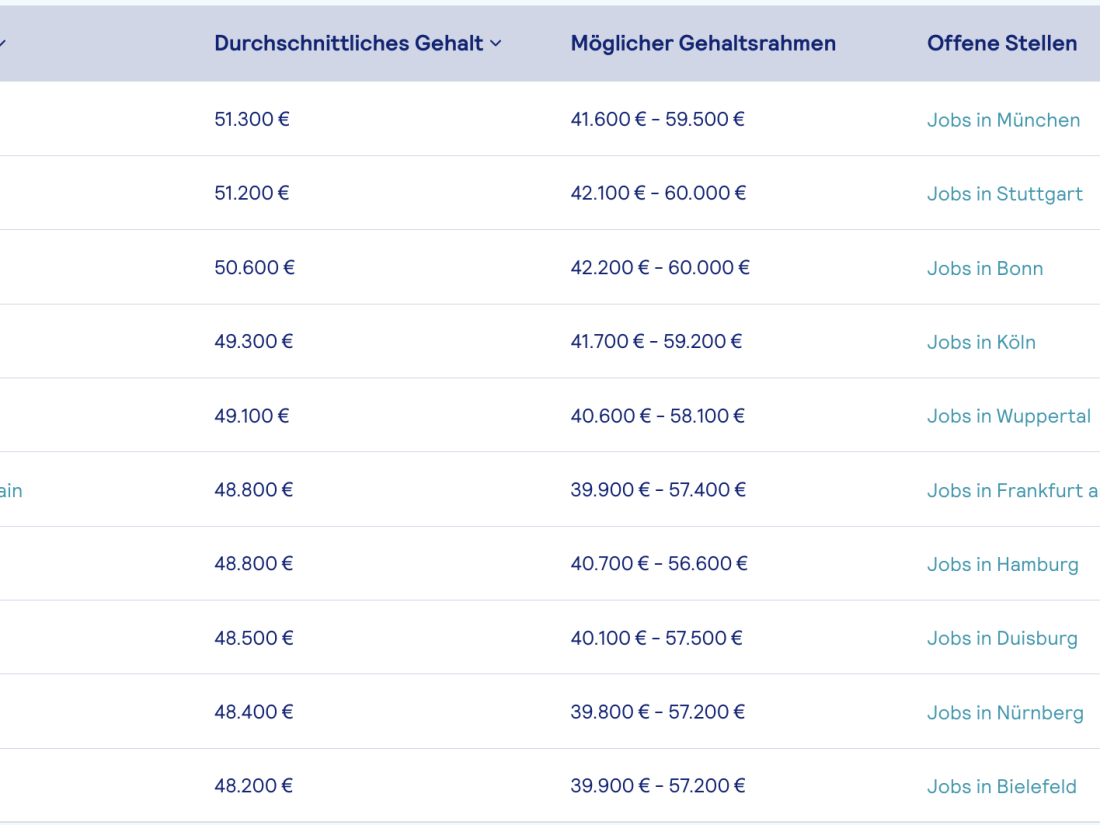1100x825 pixels.
Task: Open the Jobs in Stuttgart link
Action: tap(1004, 194)
